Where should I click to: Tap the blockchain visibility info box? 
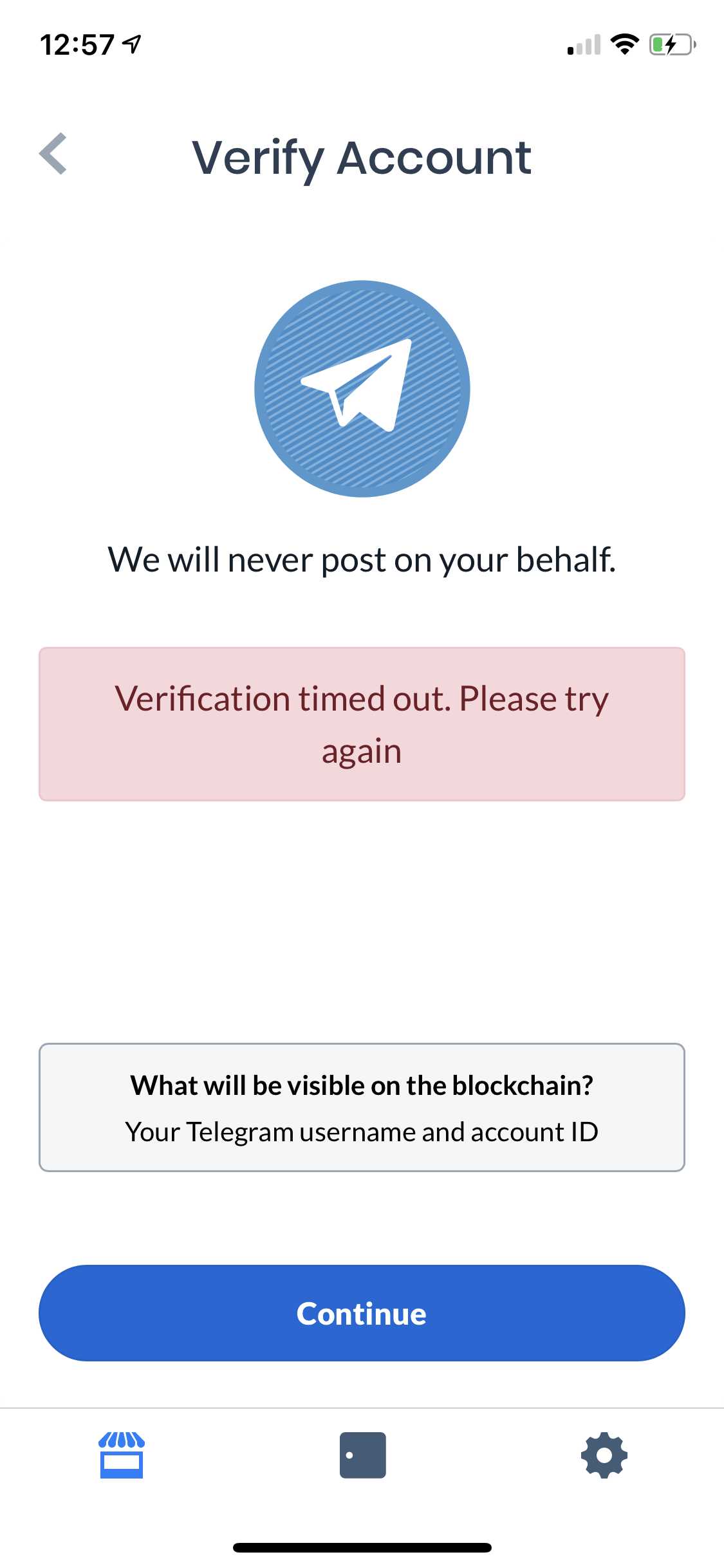point(362,1107)
